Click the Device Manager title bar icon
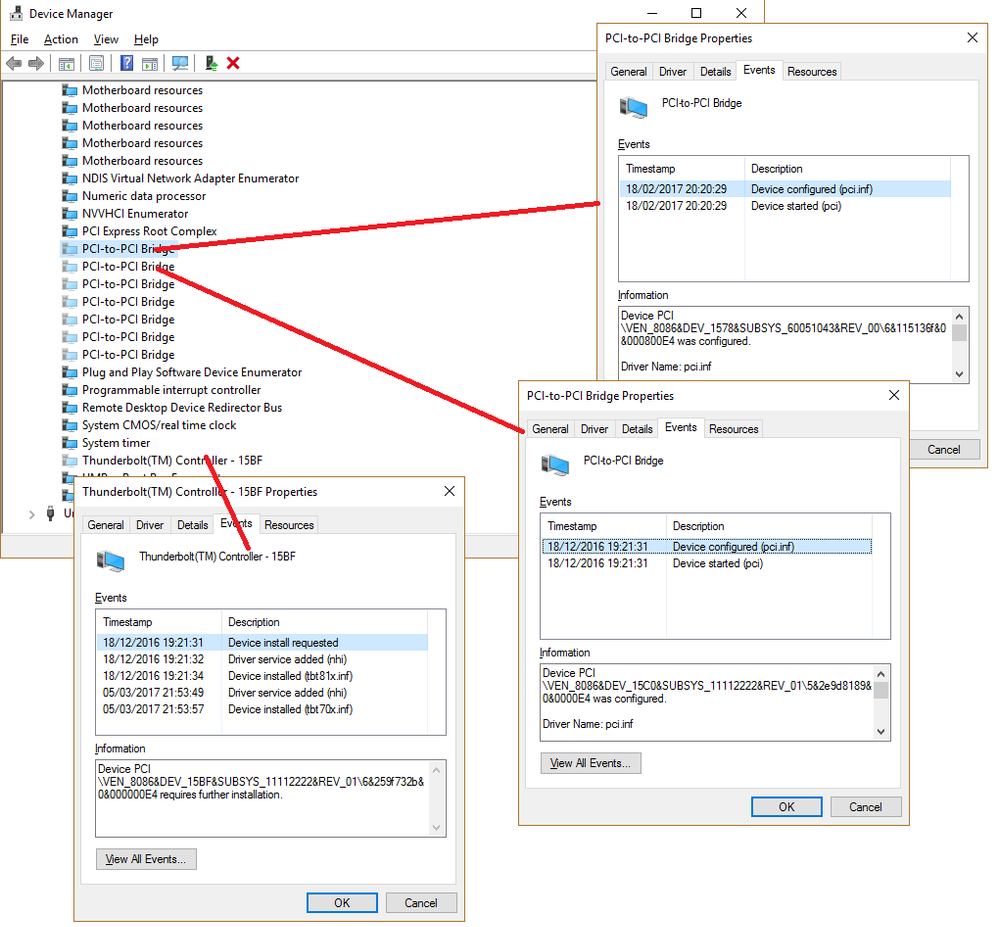The width and height of the screenshot is (999, 927). coord(16,13)
